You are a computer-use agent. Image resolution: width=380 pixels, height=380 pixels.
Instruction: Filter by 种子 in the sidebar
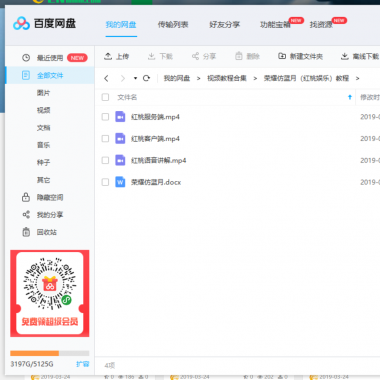click(x=43, y=162)
